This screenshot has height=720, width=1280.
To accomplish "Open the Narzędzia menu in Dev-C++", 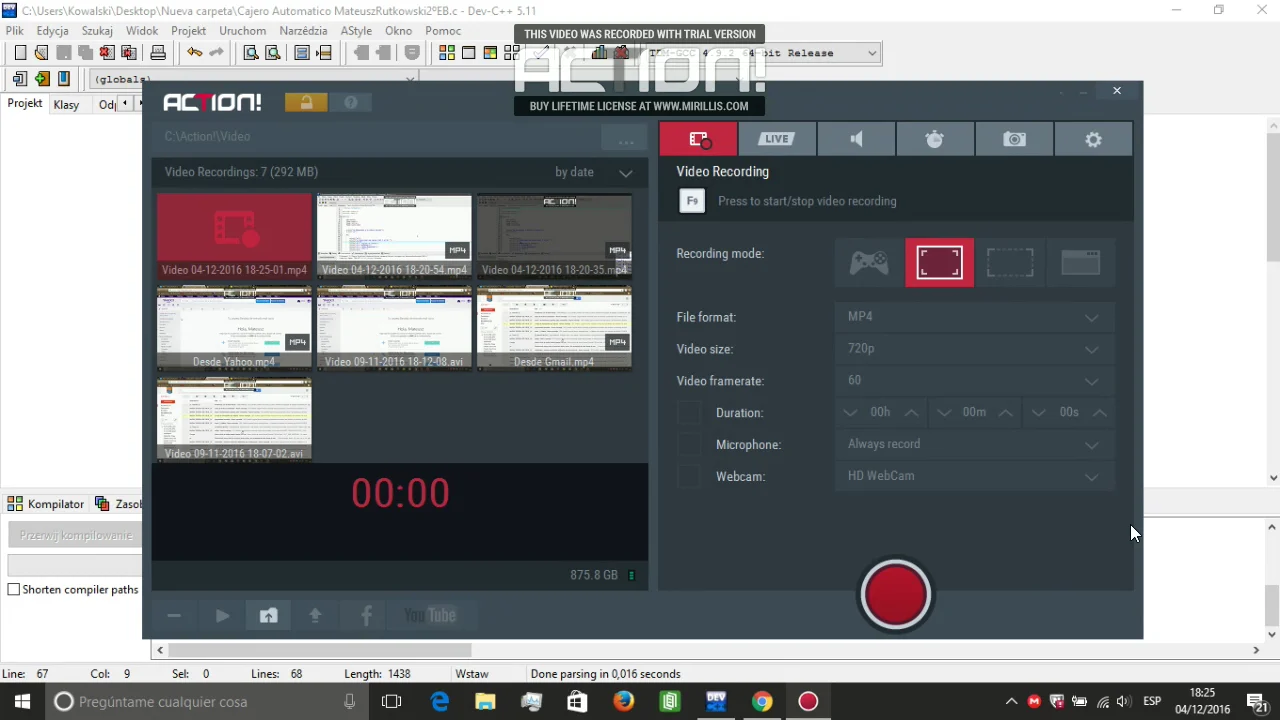I will click(x=303, y=31).
